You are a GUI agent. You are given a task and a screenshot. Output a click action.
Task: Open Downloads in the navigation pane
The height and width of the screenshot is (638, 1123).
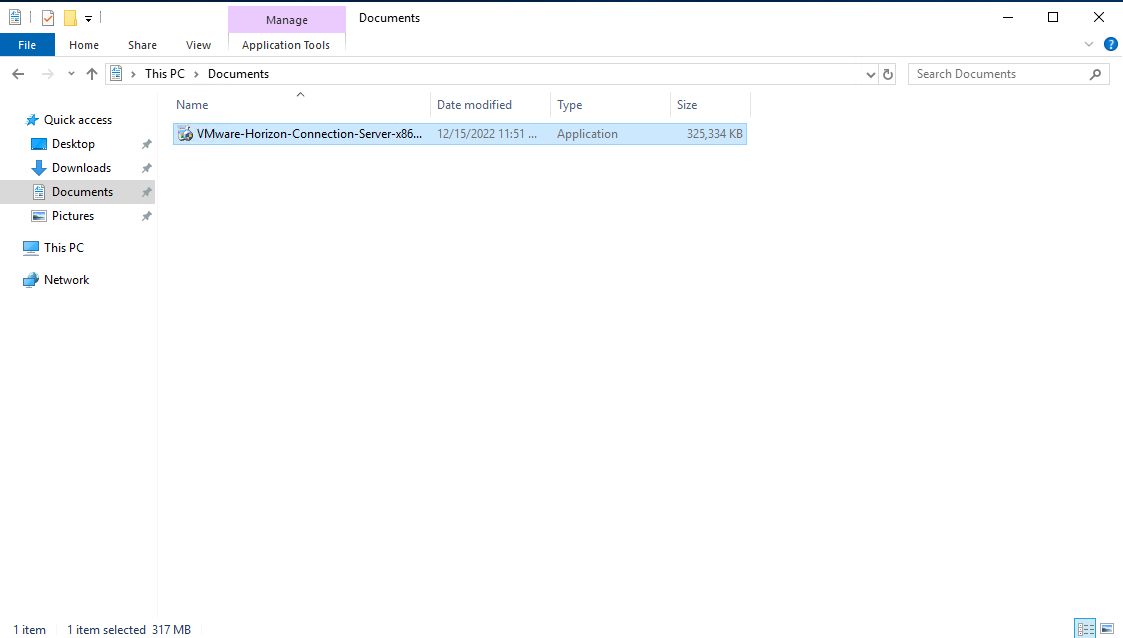81,168
